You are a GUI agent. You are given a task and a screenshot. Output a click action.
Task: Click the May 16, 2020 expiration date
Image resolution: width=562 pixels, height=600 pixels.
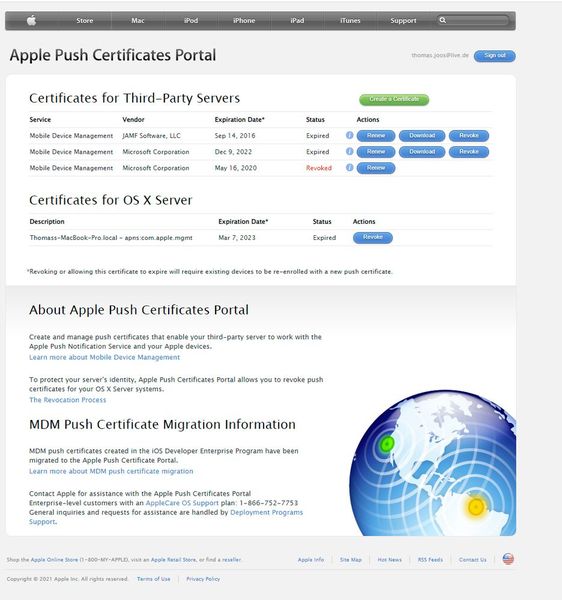tap(236, 168)
